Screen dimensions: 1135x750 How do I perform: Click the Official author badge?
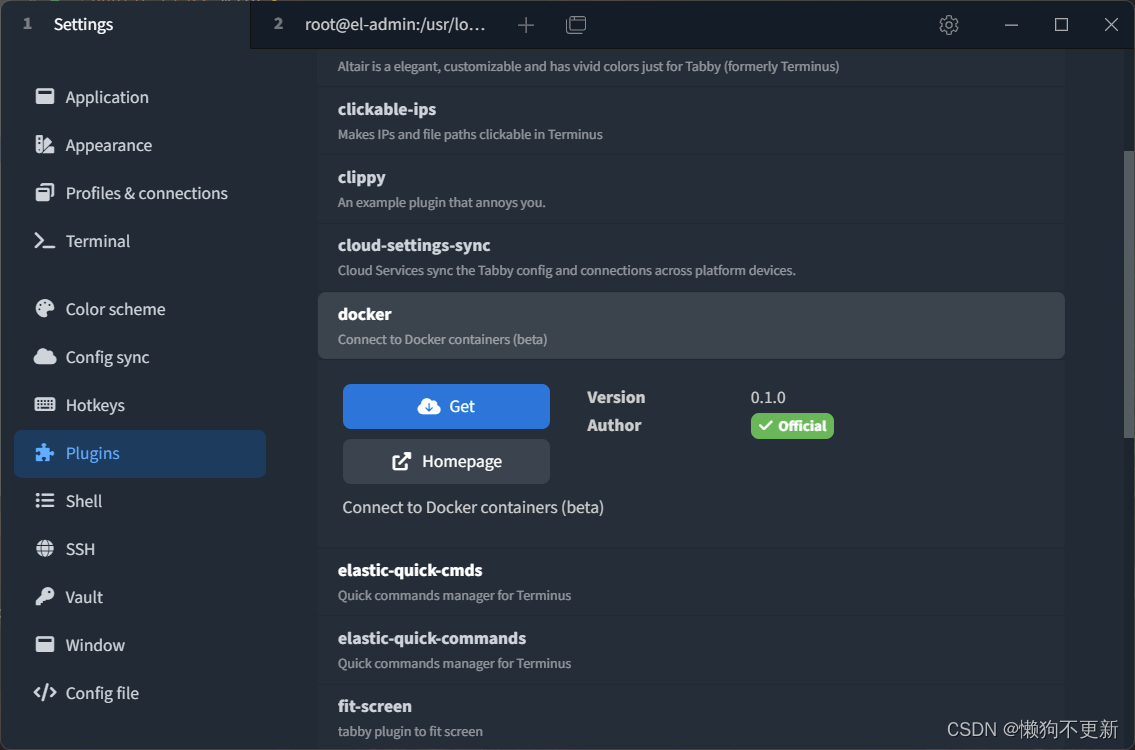click(x=792, y=426)
